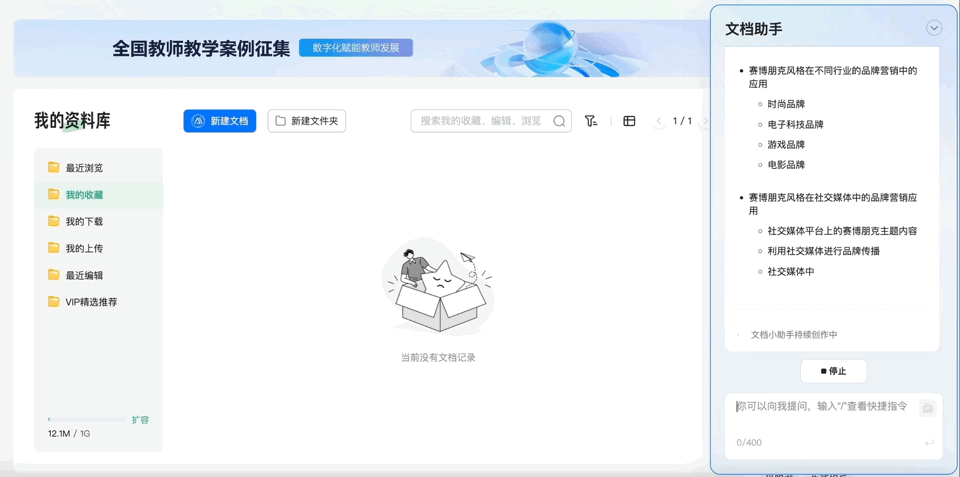The image size is (960, 477).
Task: Go to previous page arrow
Action: [x=659, y=121]
